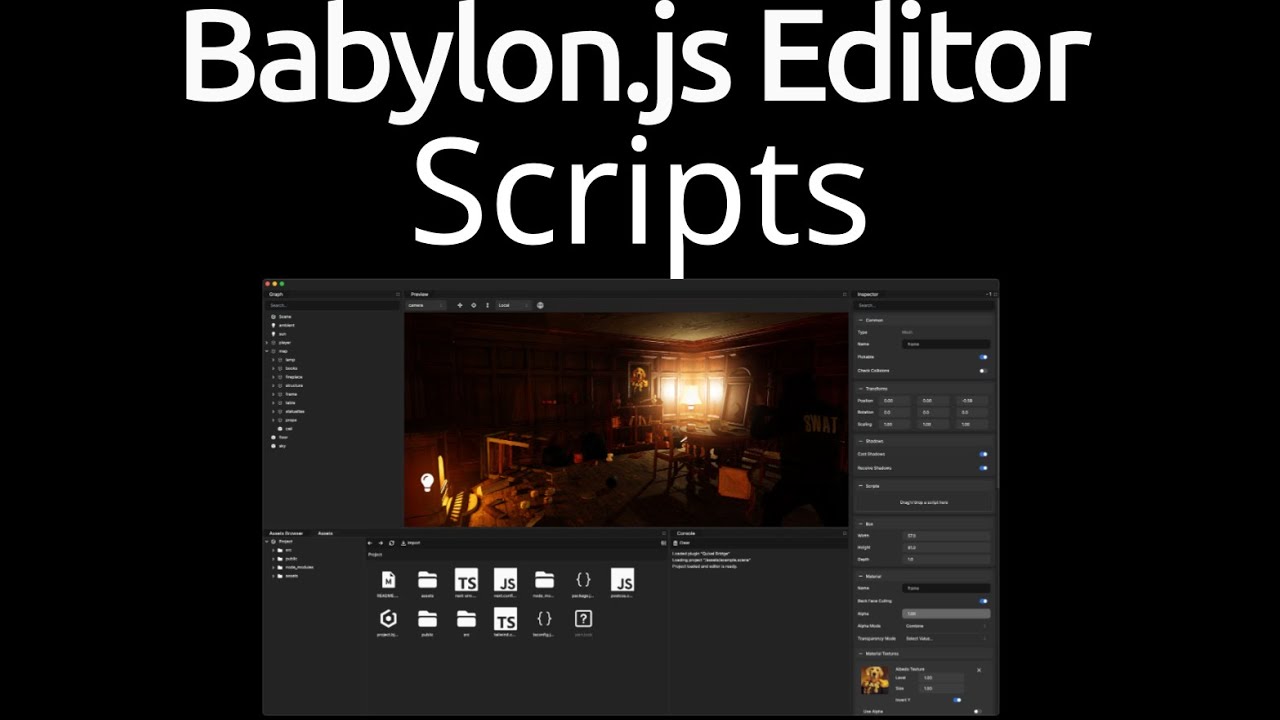The width and height of the screenshot is (1280, 720).
Task: Select the Assets Browser tab
Action: click(286, 533)
